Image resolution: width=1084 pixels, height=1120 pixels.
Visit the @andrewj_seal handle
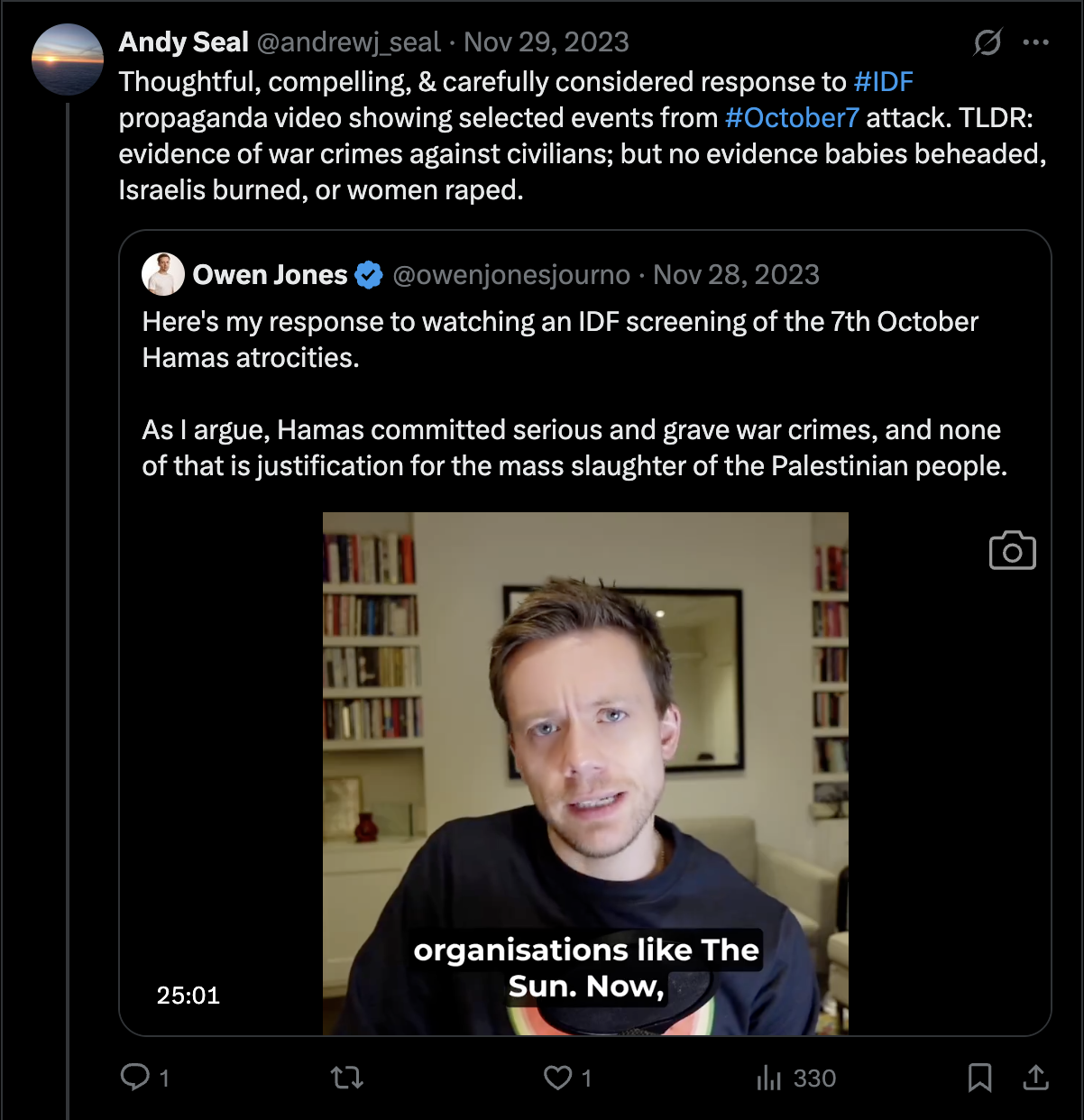pos(349,42)
